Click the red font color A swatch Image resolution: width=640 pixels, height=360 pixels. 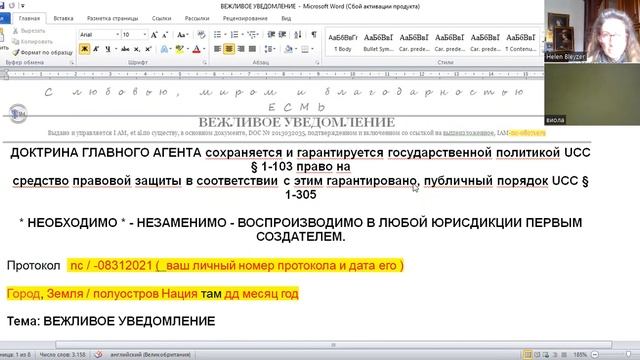[x=196, y=49]
